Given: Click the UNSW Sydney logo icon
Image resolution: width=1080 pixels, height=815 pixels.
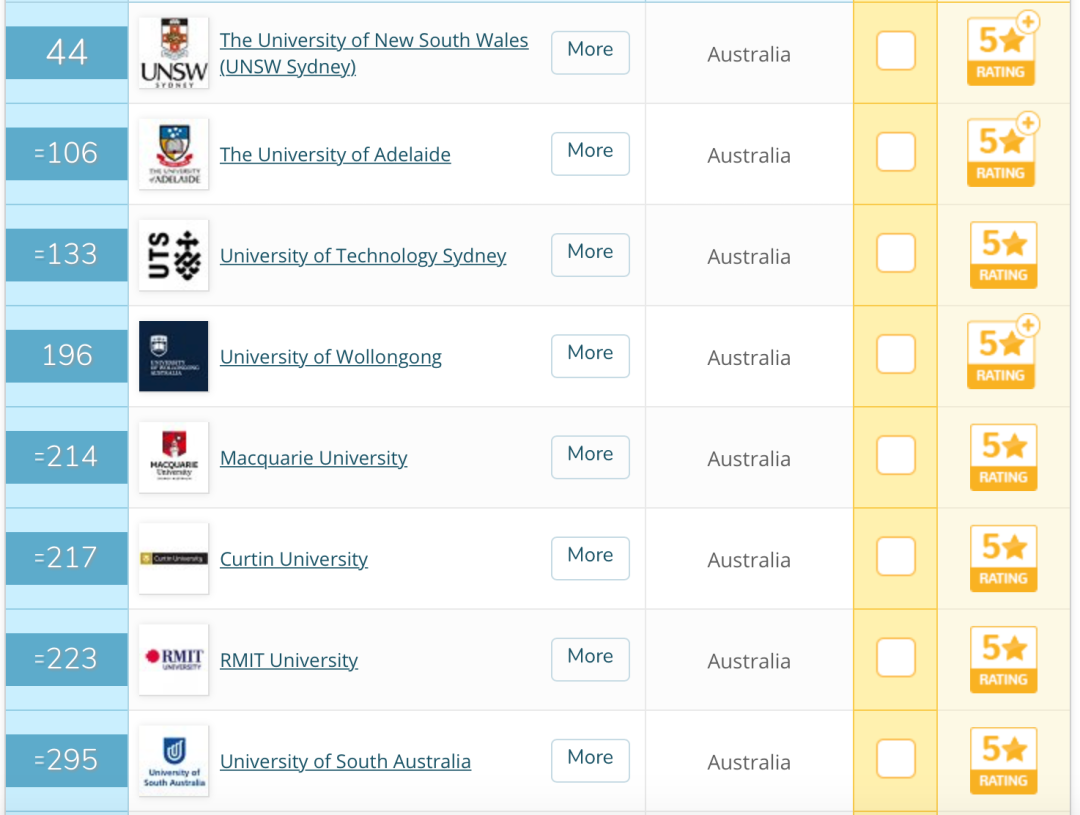Looking at the screenshot, I should point(174,53).
